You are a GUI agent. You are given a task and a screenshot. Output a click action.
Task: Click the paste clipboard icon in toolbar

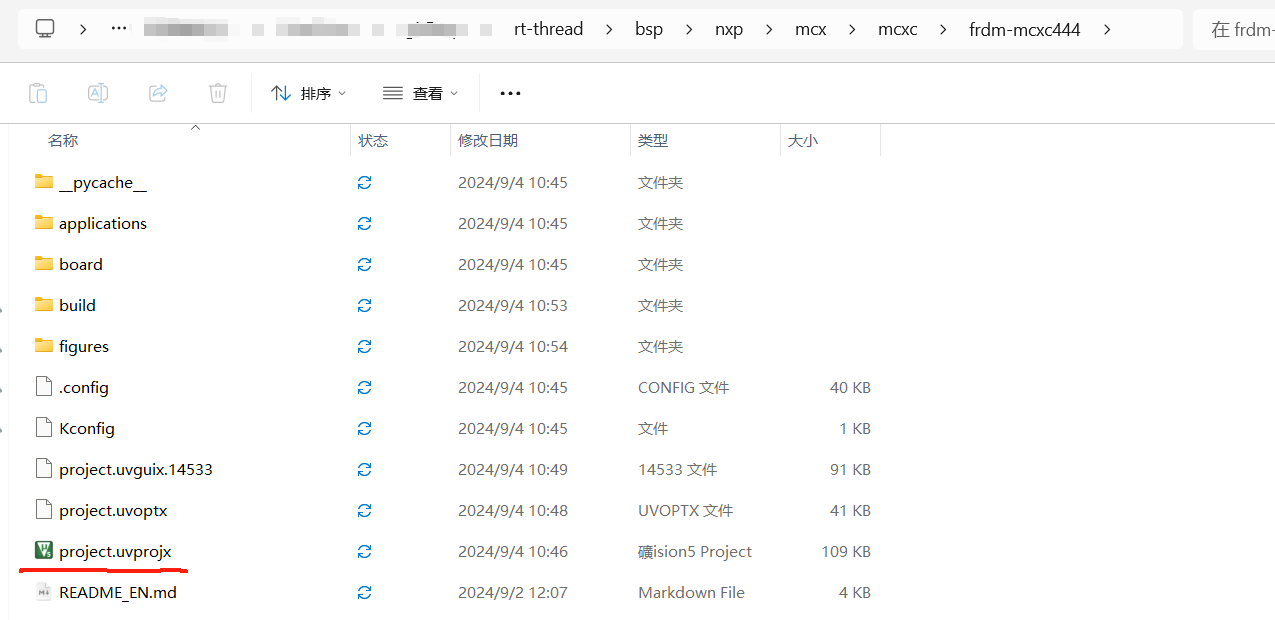tap(38, 93)
